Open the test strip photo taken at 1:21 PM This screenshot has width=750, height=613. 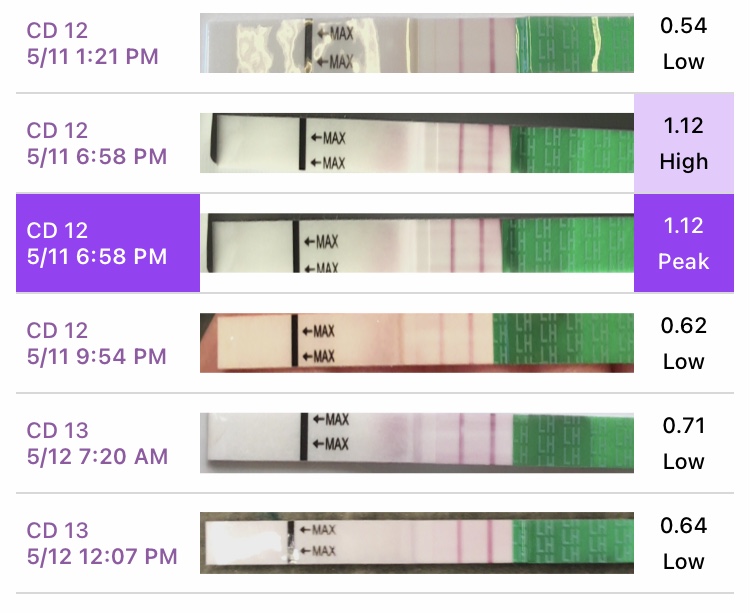(x=417, y=43)
